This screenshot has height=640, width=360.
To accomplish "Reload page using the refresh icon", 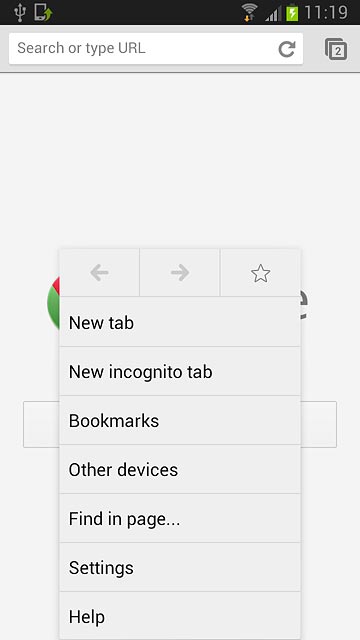I will (287, 49).
